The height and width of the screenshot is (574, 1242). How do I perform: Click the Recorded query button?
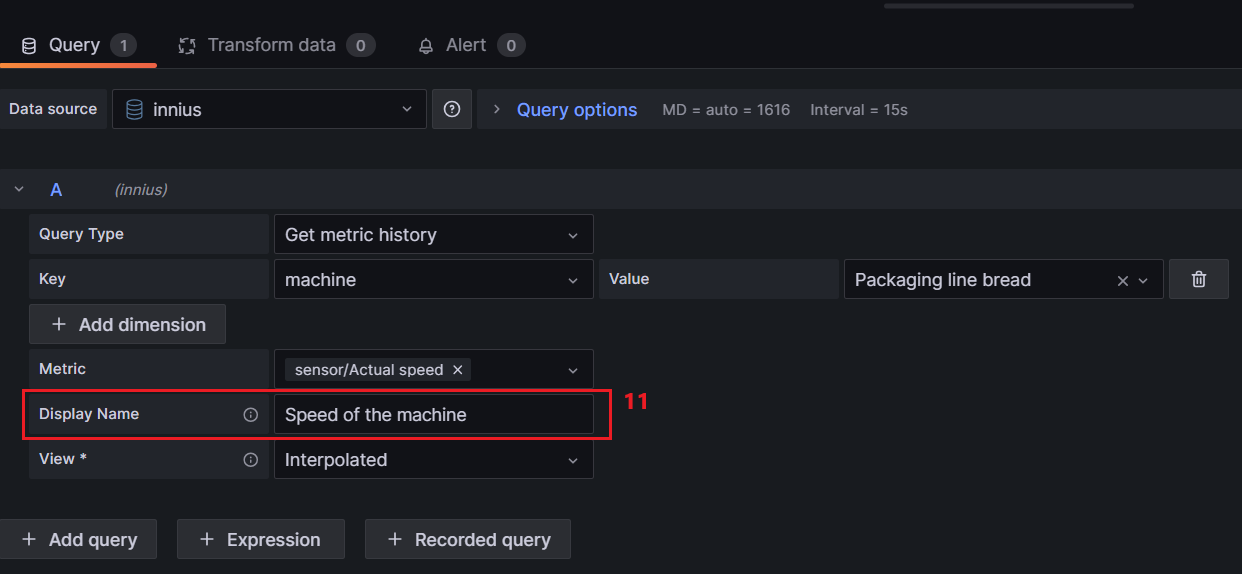click(x=468, y=539)
